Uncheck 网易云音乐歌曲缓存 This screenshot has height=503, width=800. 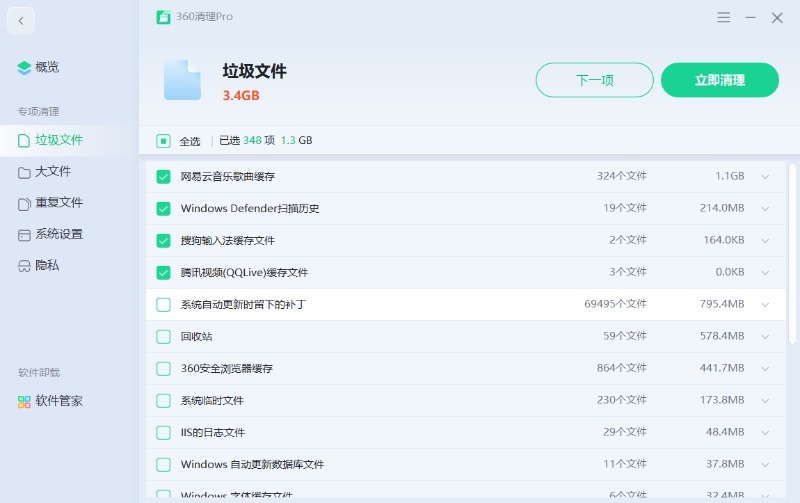pyautogui.click(x=163, y=177)
